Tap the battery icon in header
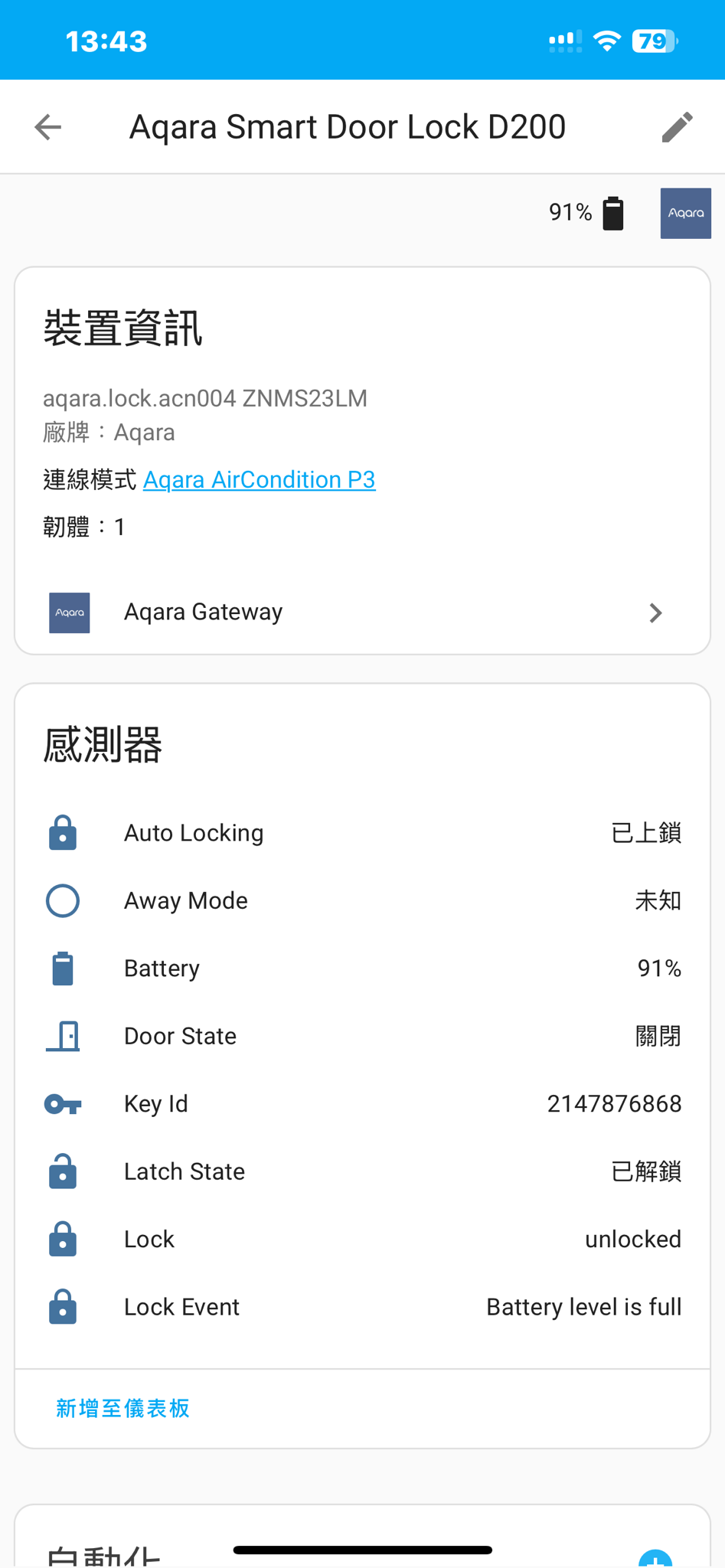725x1568 pixels. [x=612, y=213]
